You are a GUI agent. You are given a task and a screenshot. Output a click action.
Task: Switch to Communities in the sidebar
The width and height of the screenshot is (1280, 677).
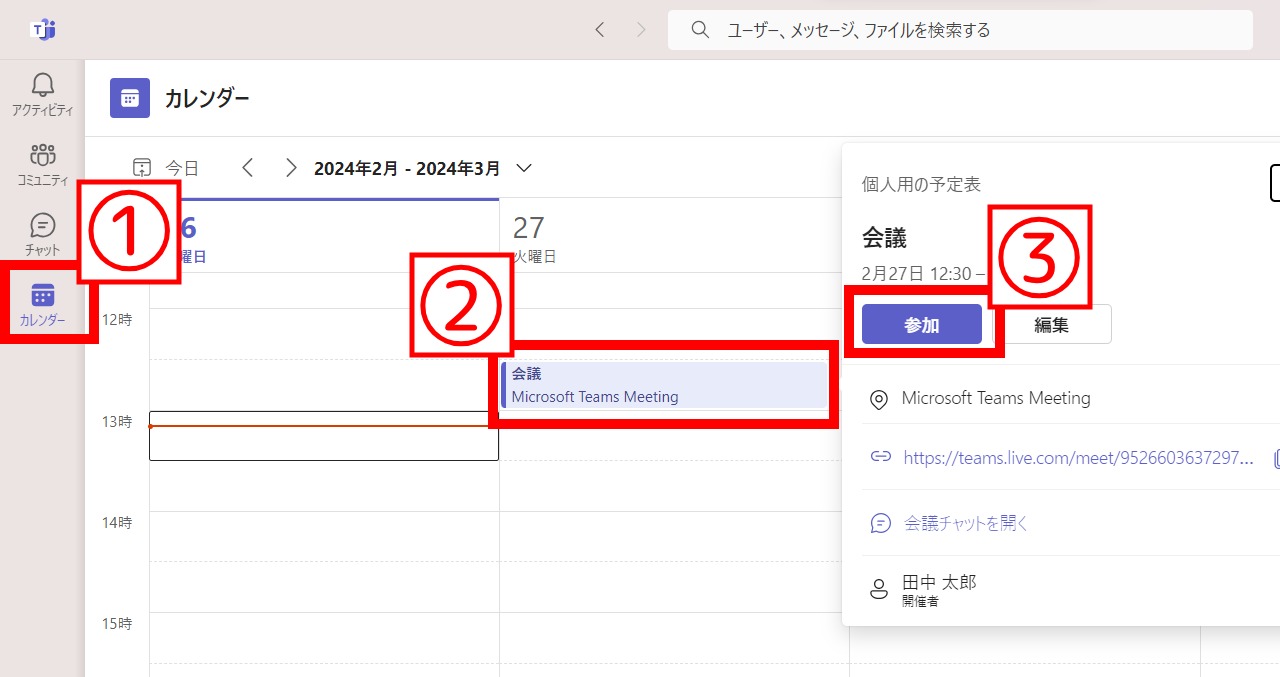coord(42,165)
